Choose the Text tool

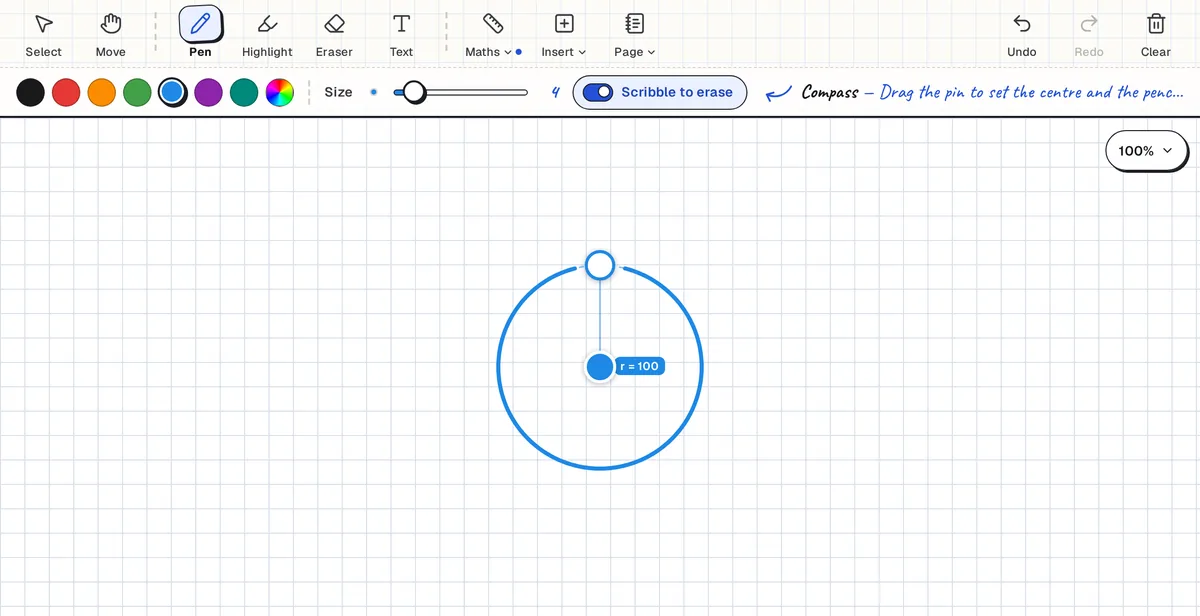[x=401, y=35]
